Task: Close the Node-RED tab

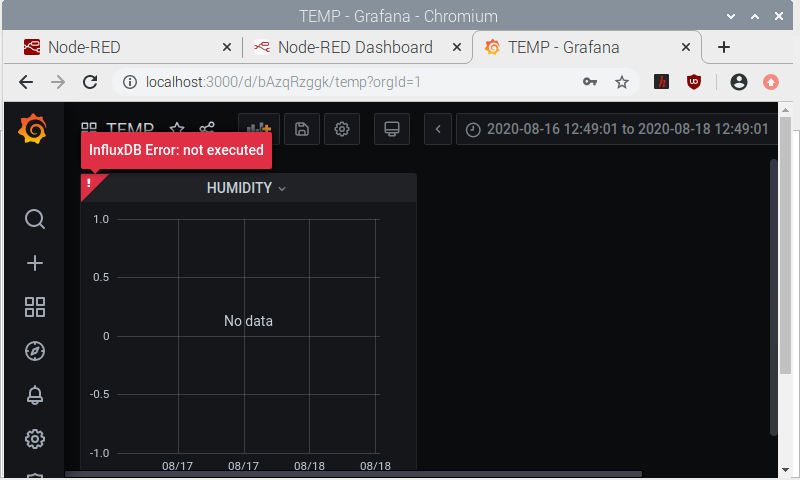Action: click(227, 47)
